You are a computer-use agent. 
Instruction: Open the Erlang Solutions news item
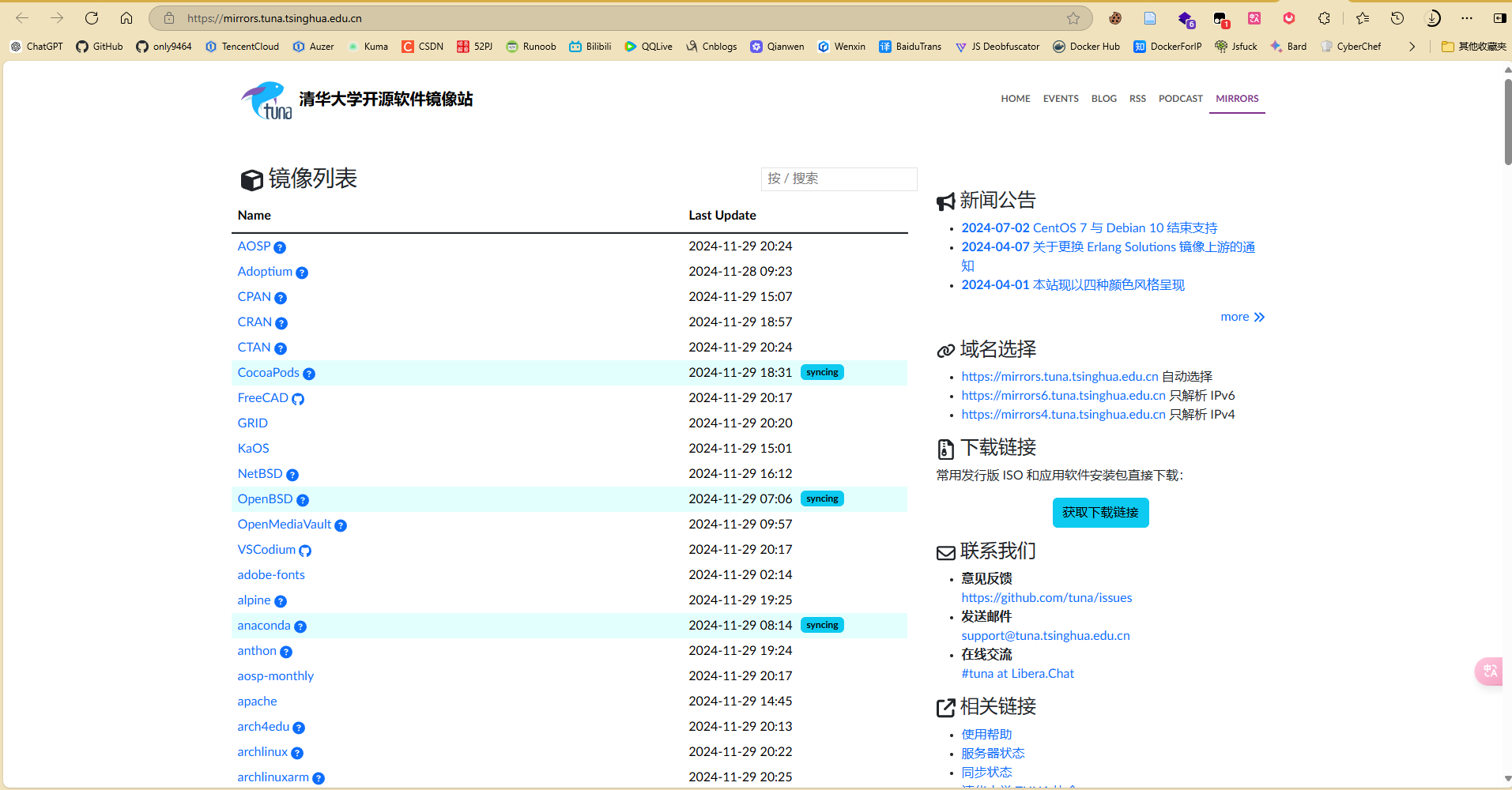pos(1108,257)
